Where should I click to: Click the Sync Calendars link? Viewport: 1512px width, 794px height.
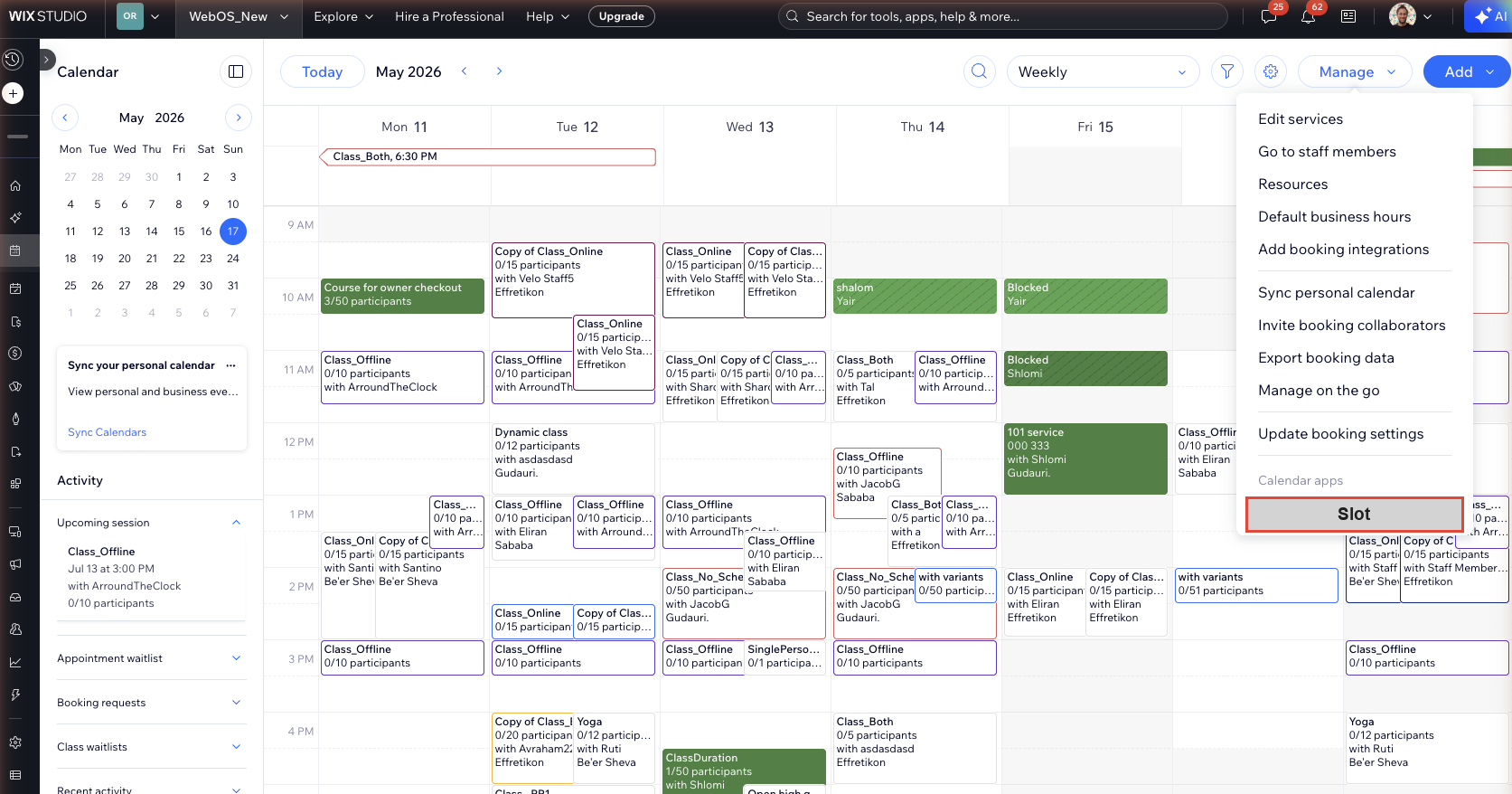click(107, 432)
